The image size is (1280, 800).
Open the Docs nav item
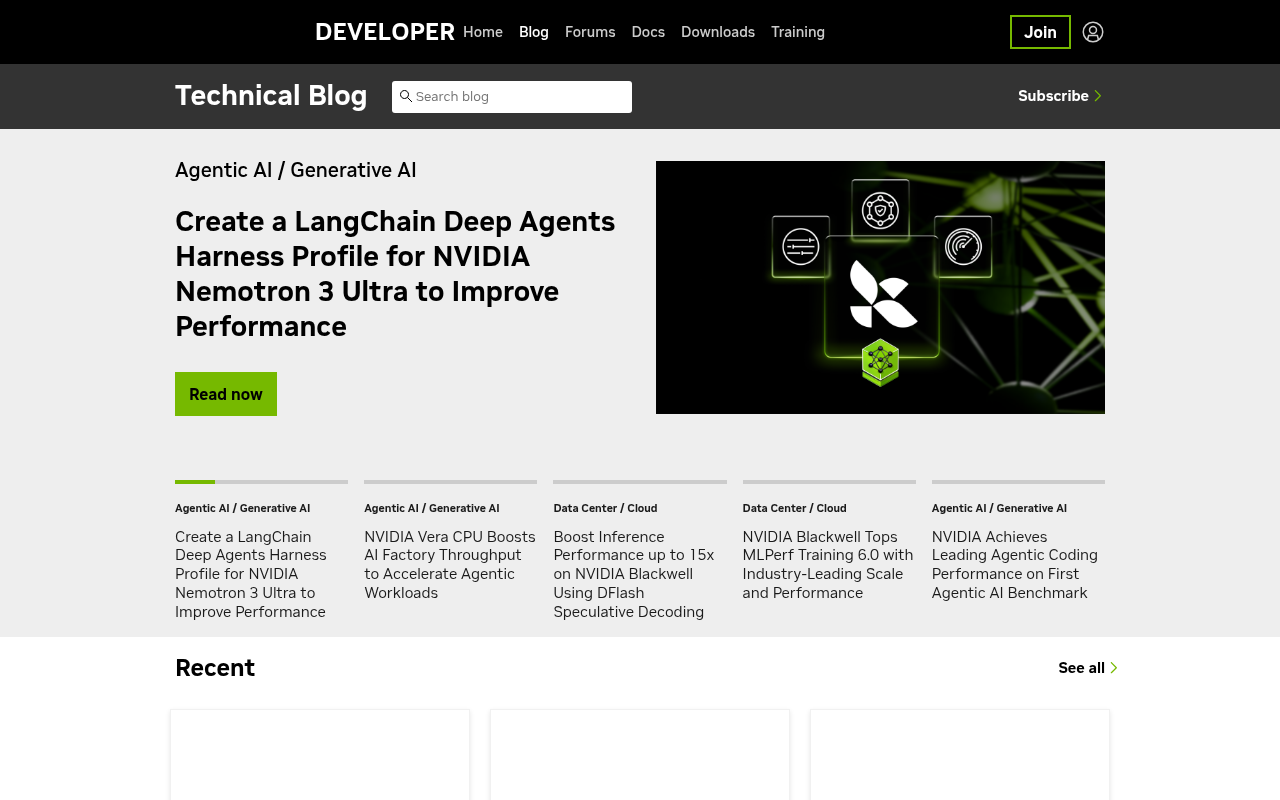tap(648, 32)
